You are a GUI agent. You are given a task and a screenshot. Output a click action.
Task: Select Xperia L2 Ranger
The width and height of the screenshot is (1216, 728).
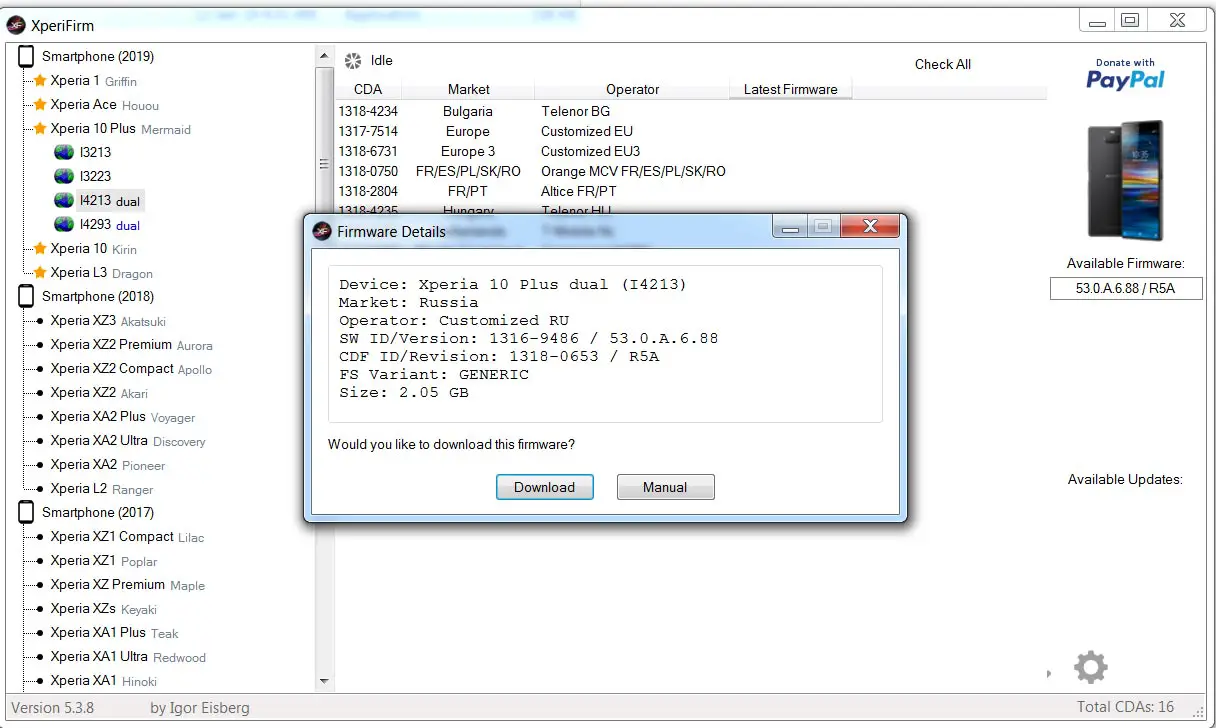click(x=102, y=489)
